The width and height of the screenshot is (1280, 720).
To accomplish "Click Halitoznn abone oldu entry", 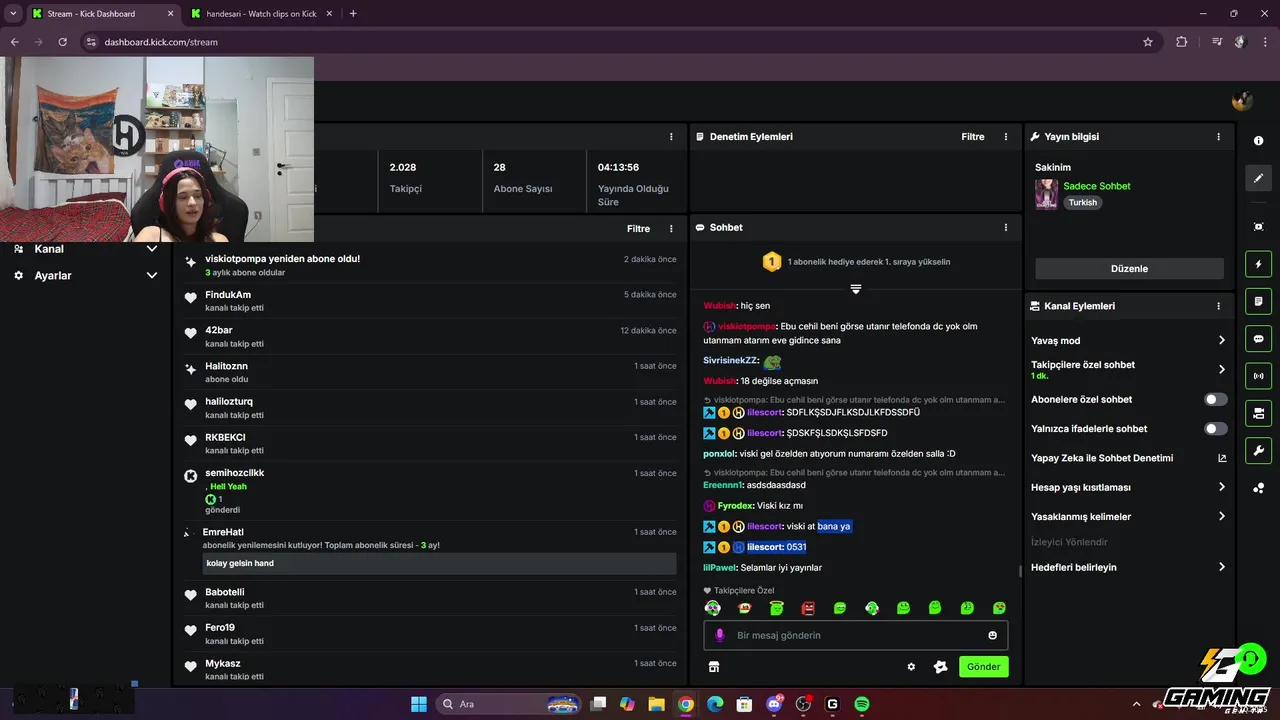I will 430,372.
